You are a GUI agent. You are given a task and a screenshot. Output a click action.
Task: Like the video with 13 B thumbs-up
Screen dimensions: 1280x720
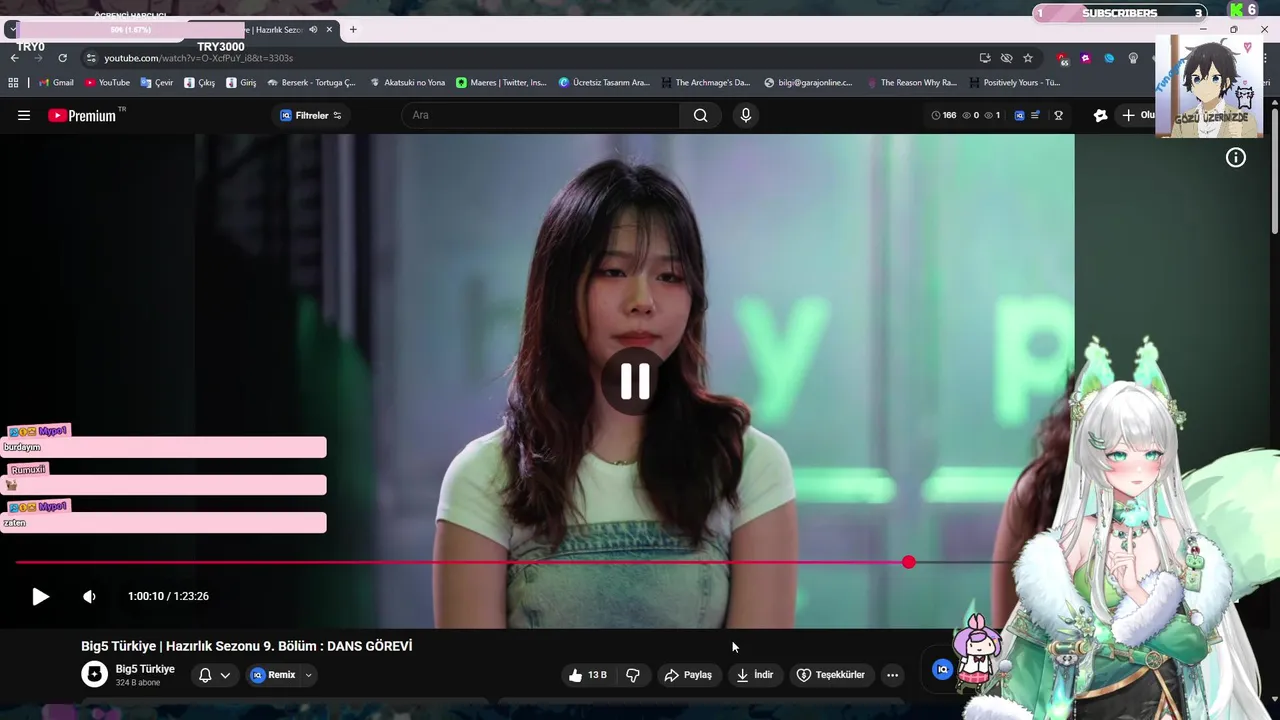coord(588,675)
